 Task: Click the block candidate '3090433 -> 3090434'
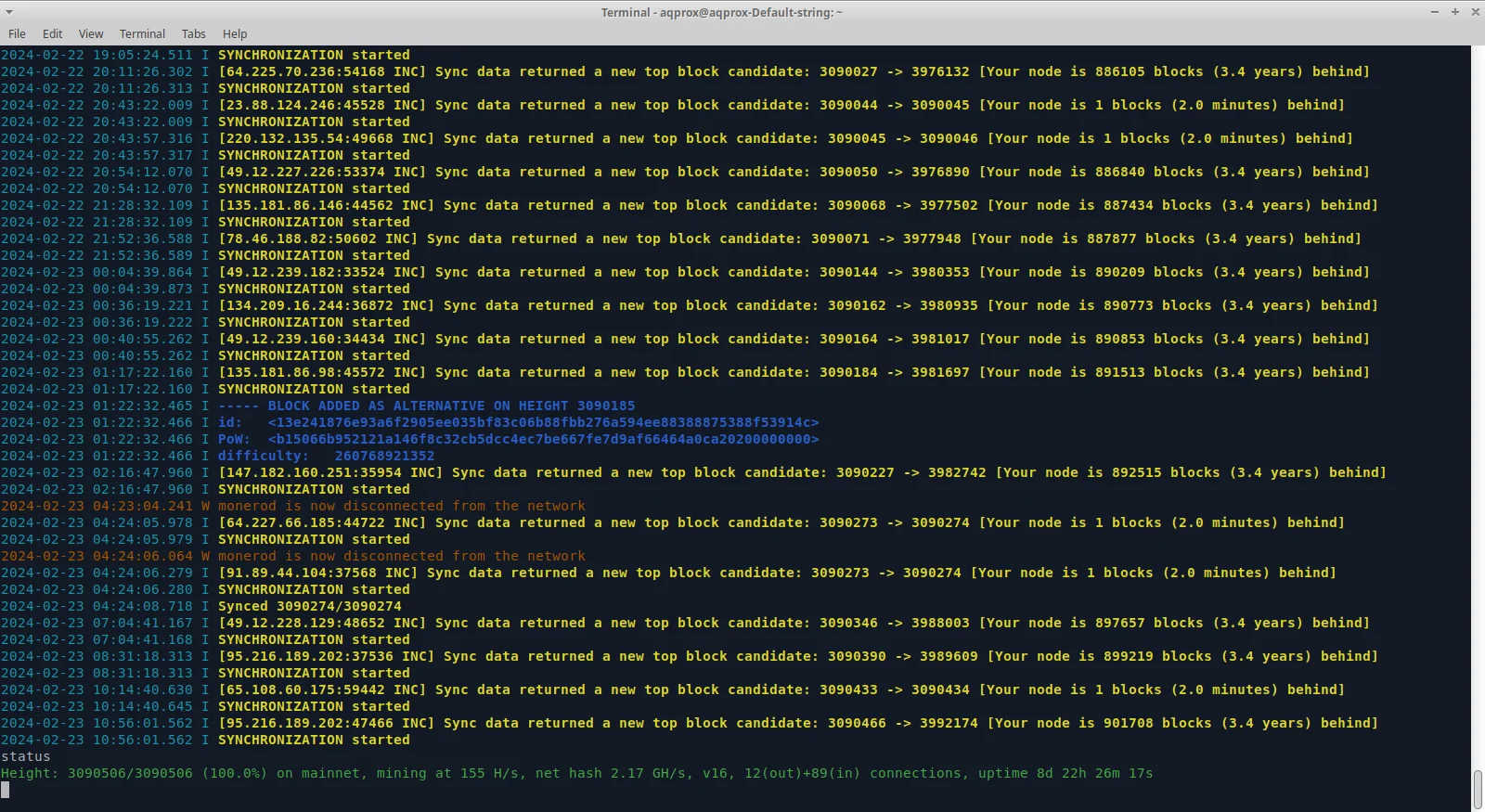click(895, 690)
